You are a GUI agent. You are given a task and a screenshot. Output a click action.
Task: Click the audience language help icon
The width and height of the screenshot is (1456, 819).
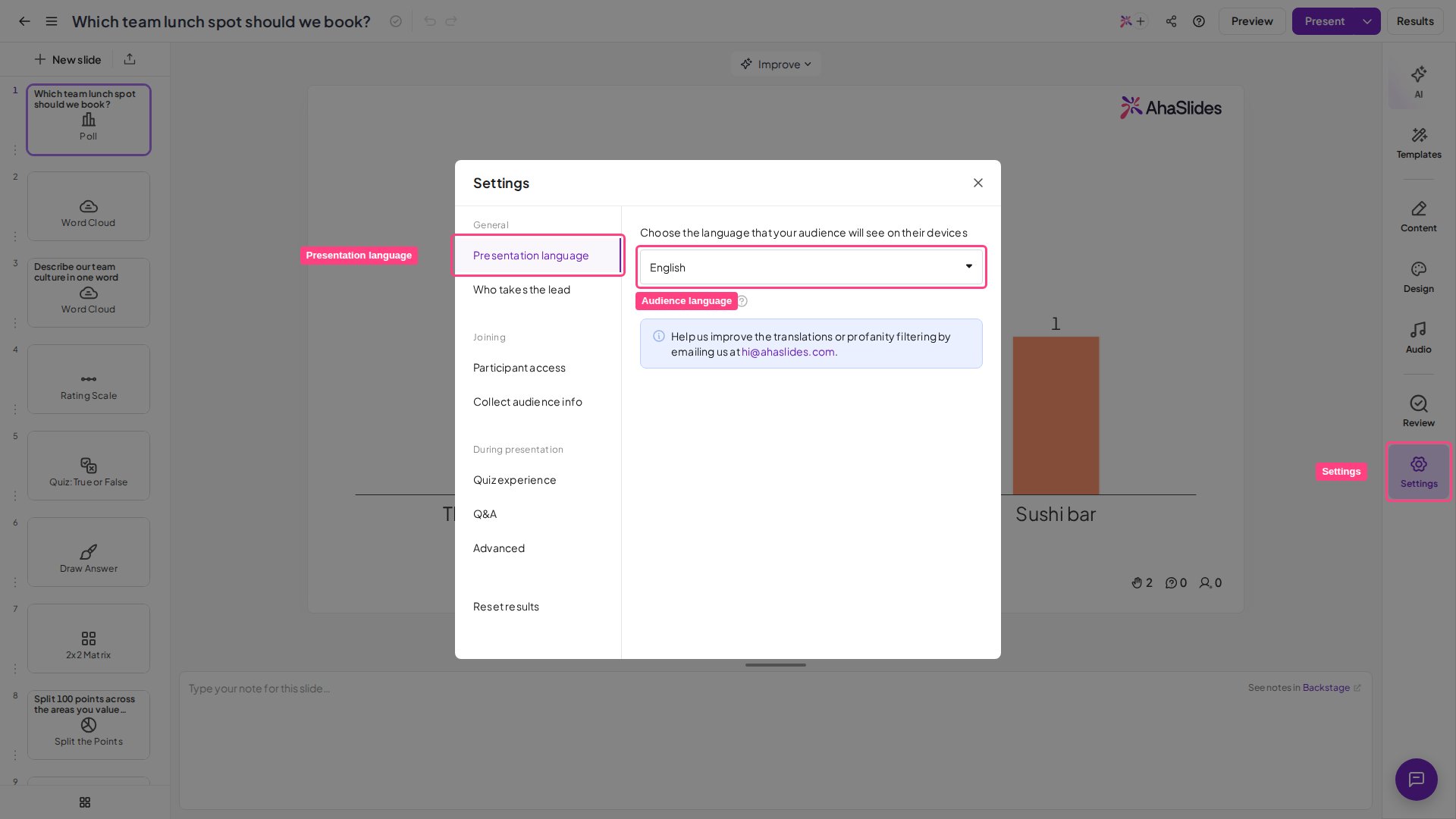pos(742,301)
